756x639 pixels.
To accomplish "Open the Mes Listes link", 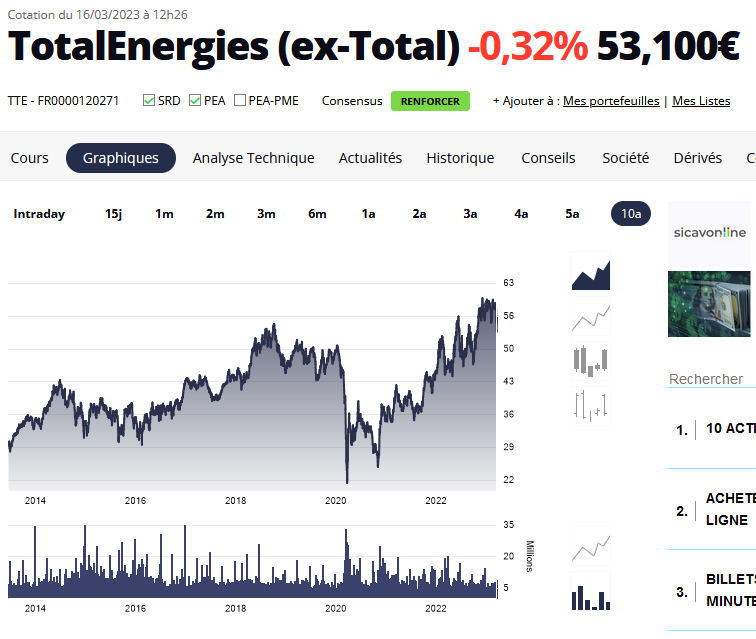I will 701,101.
